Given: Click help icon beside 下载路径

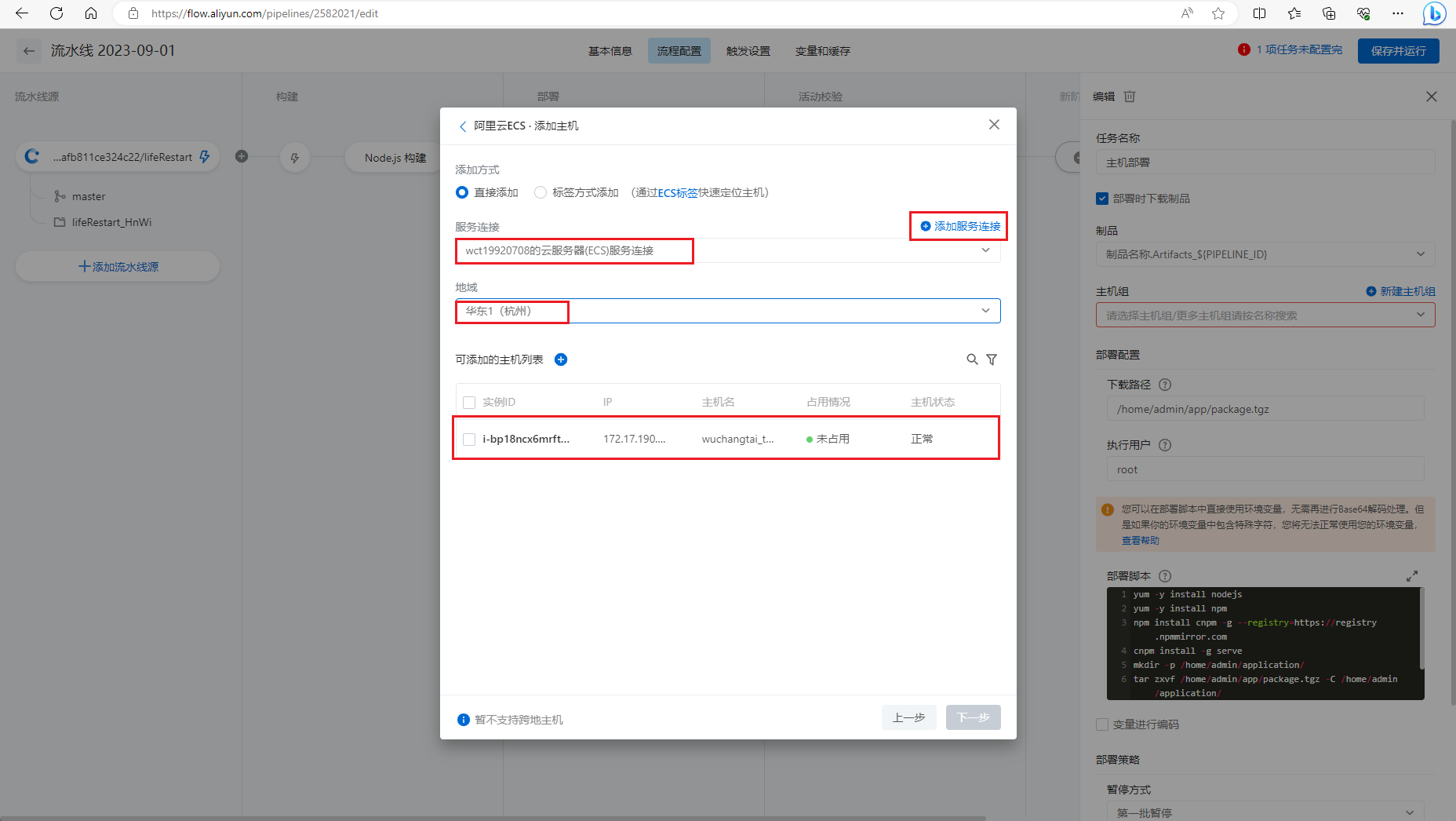Looking at the screenshot, I should click(x=1165, y=385).
